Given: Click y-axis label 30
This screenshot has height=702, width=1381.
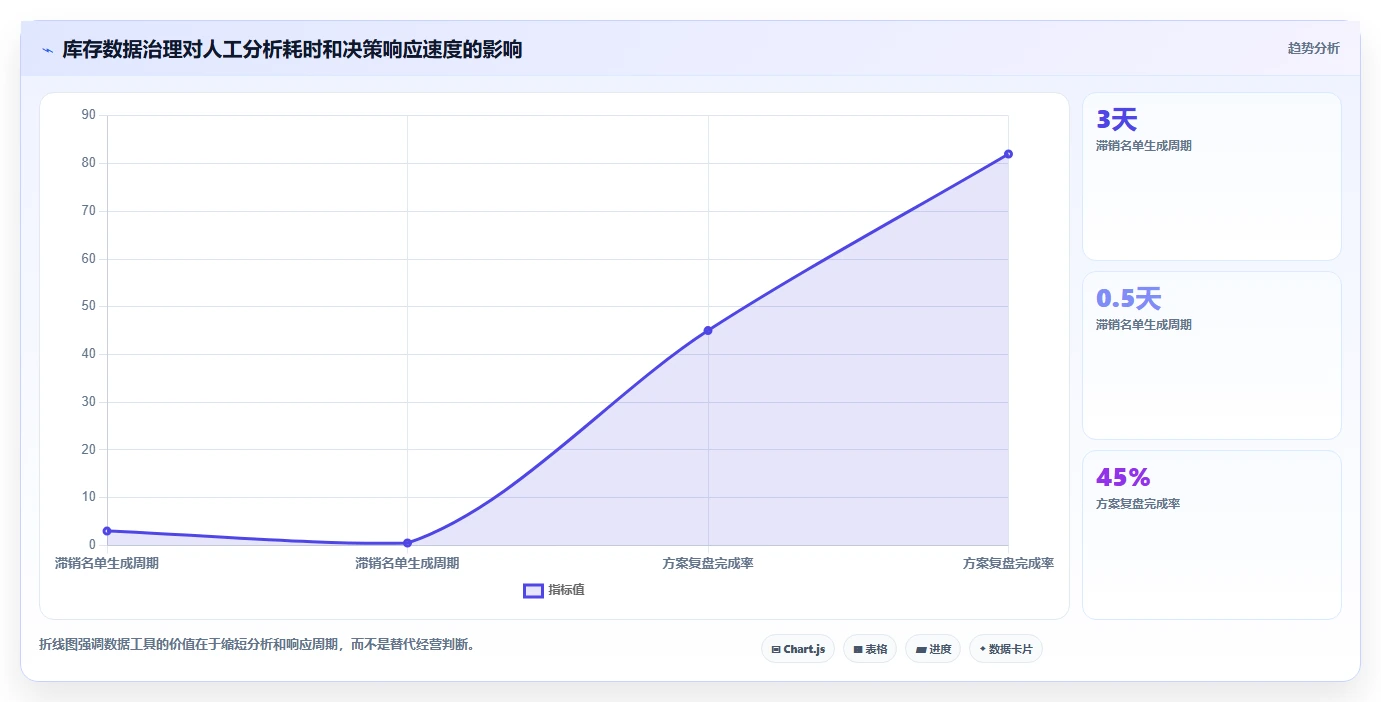Looking at the screenshot, I should coord(88,402).
